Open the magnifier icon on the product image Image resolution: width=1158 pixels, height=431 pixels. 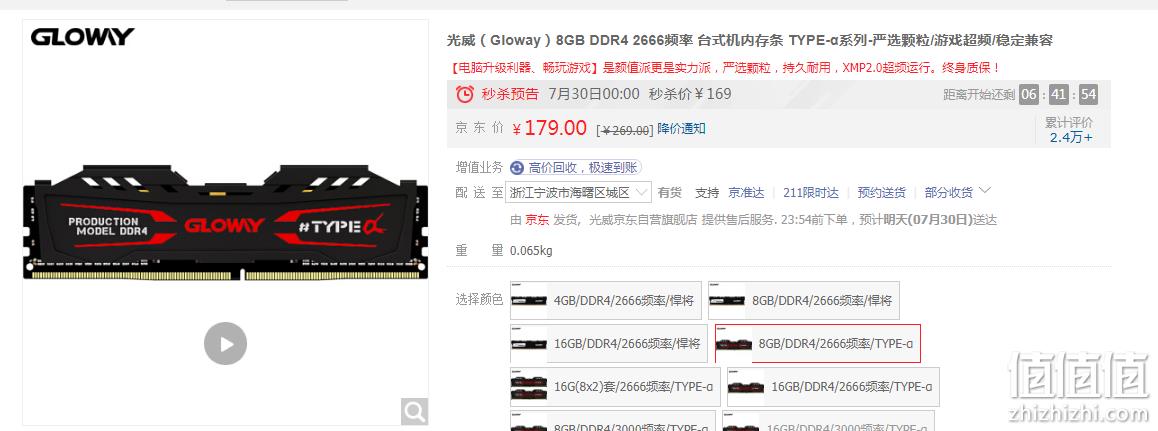414,411
